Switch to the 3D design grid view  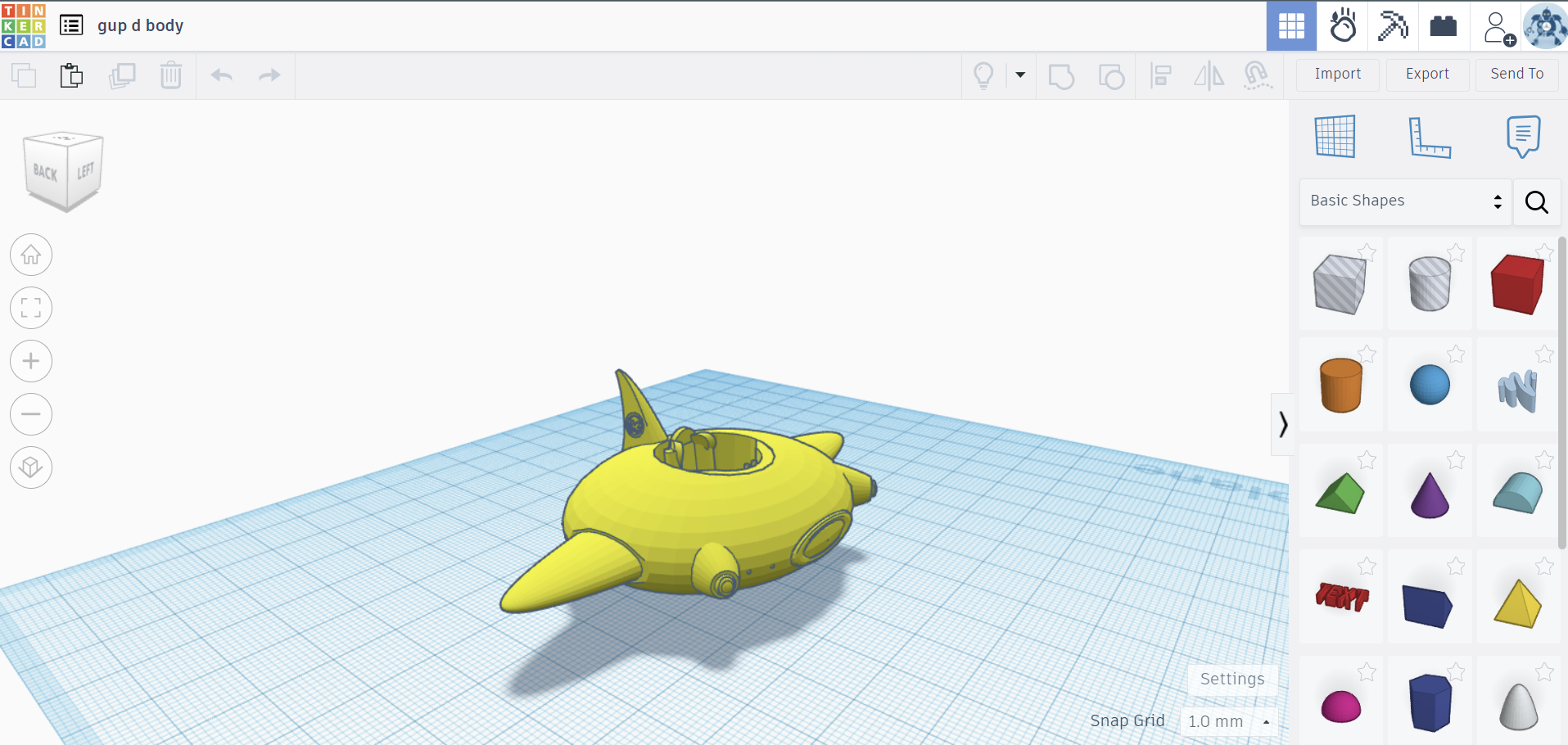click(x=1291, y=26)
